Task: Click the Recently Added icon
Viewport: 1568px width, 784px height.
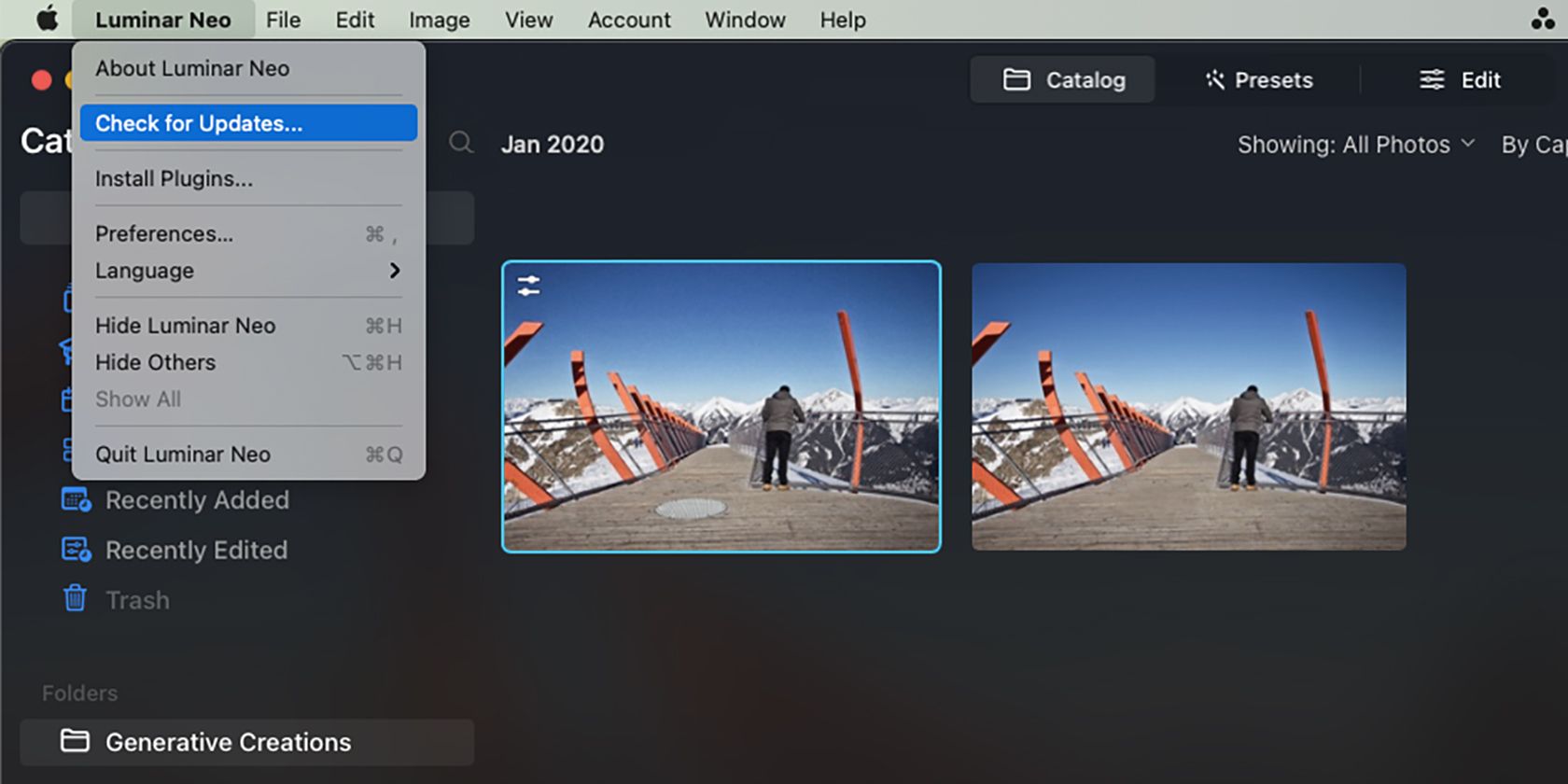Action: pyautogui.click(x=77, y=500)
